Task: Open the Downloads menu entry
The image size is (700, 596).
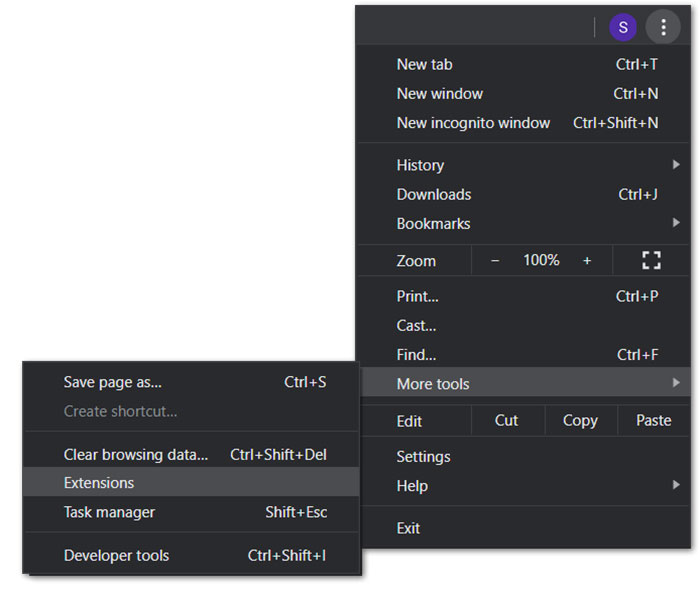Action: pyautogui.click(x=434, y=194)
